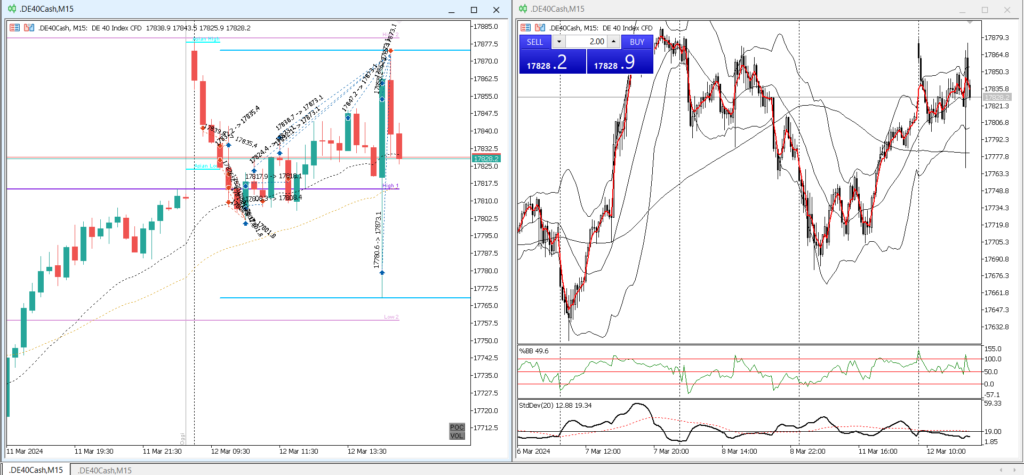Click the 2.00 volume input field
The image size is (1024, 475).
tap(586, 42)
